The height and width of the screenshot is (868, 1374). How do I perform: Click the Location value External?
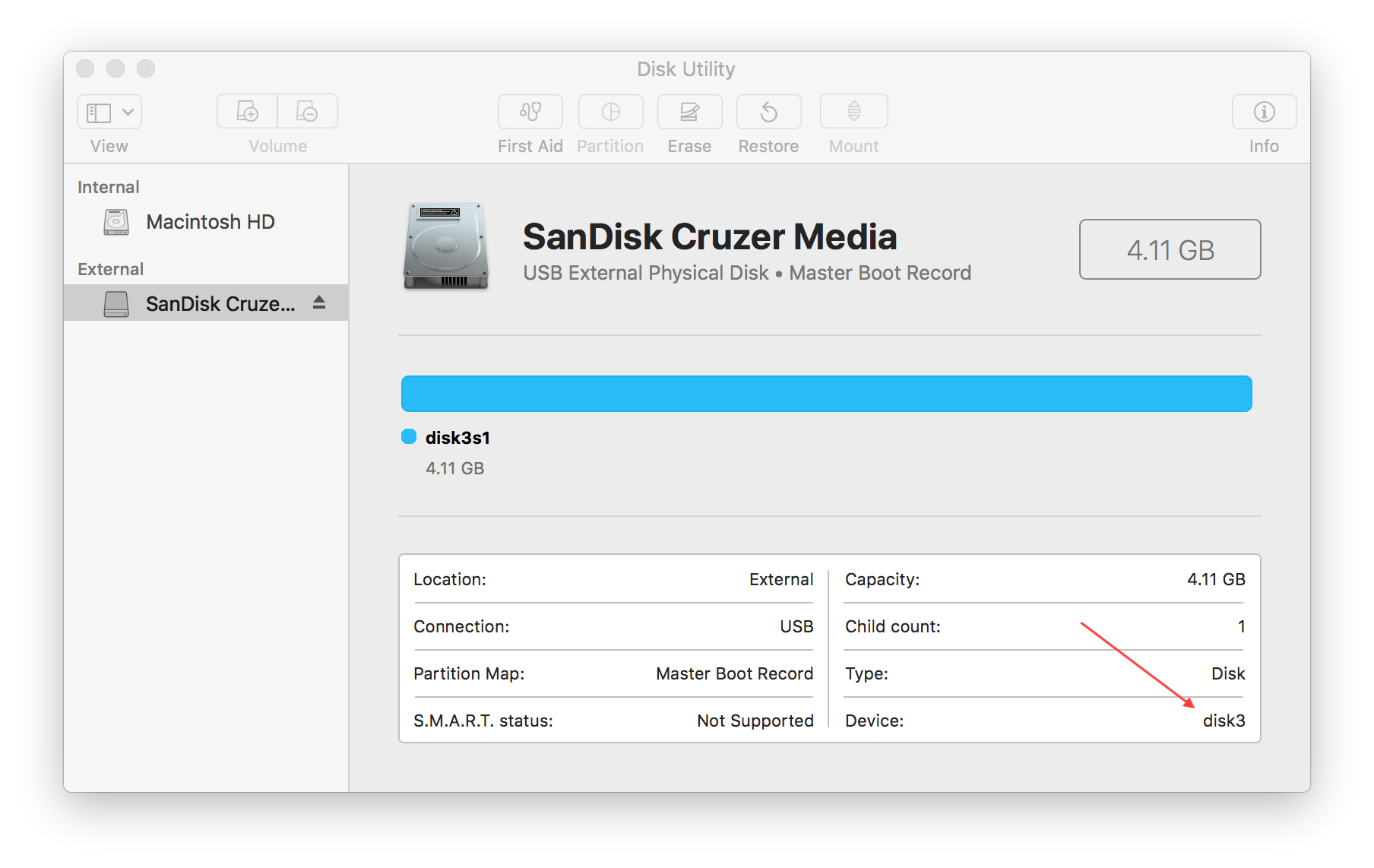click(x=781, y=579)
